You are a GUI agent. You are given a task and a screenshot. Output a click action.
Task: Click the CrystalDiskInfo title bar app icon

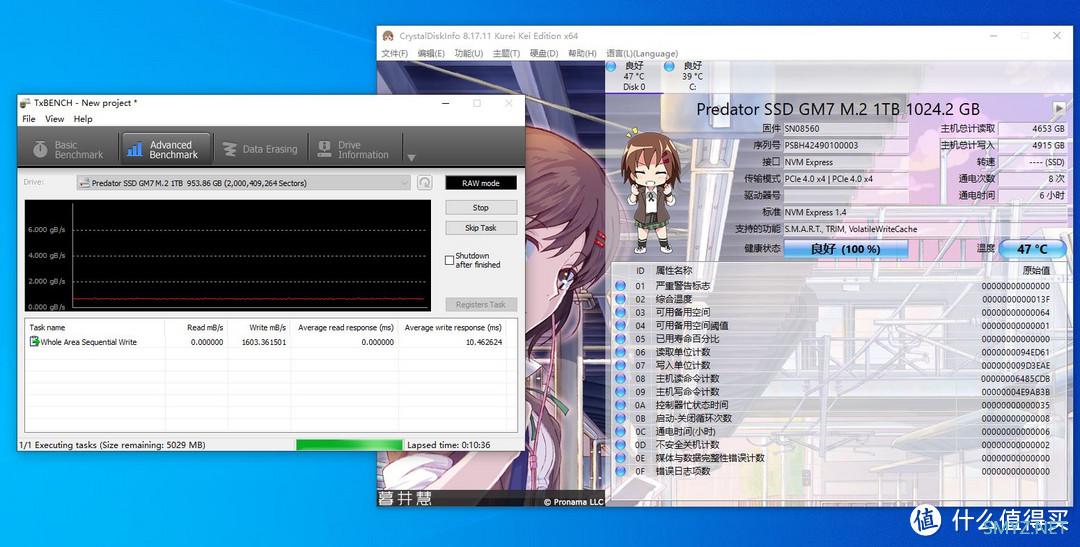pos(388,36)
